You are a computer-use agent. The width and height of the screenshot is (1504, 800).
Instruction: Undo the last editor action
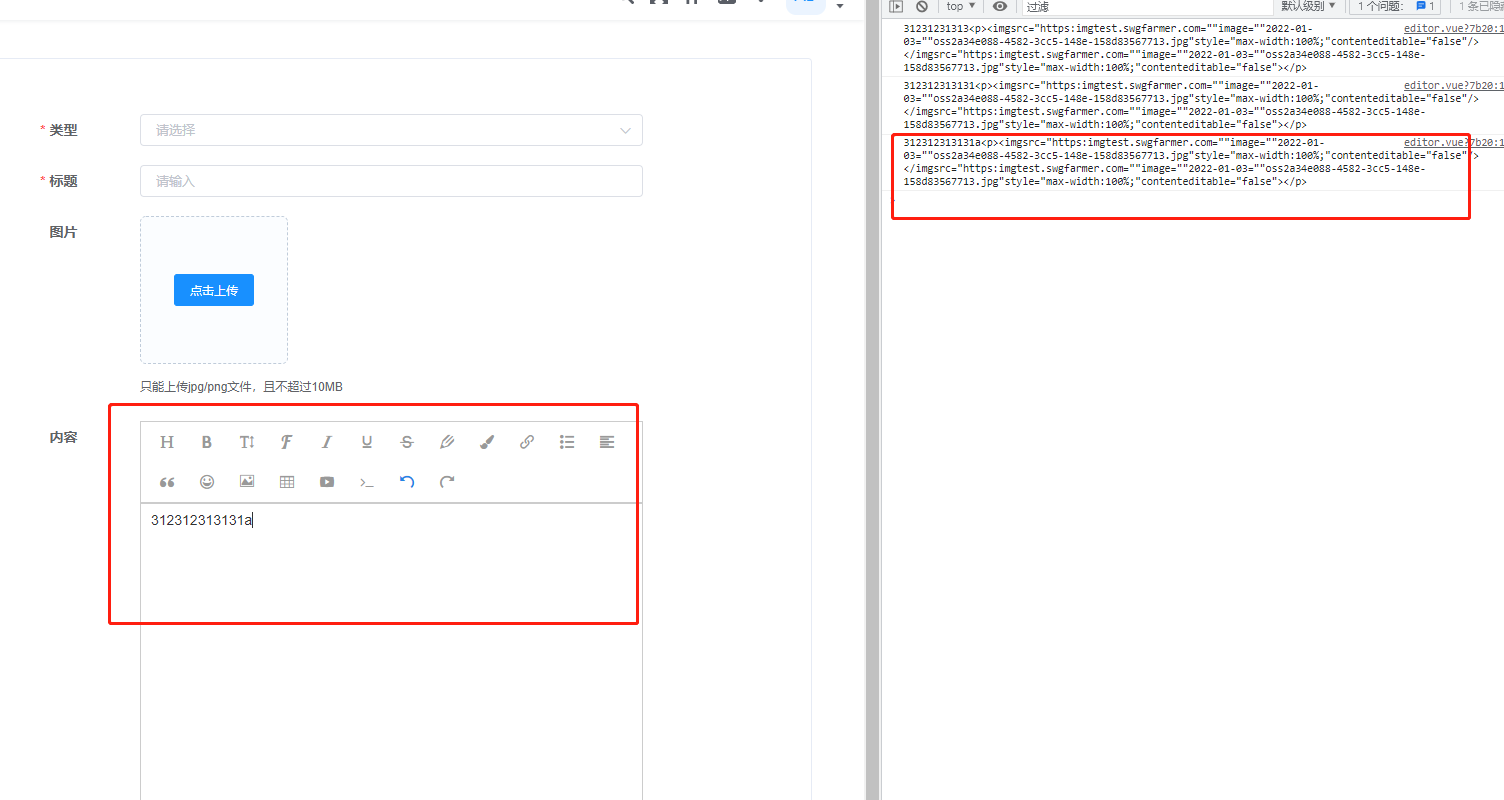tap(407, 482)
